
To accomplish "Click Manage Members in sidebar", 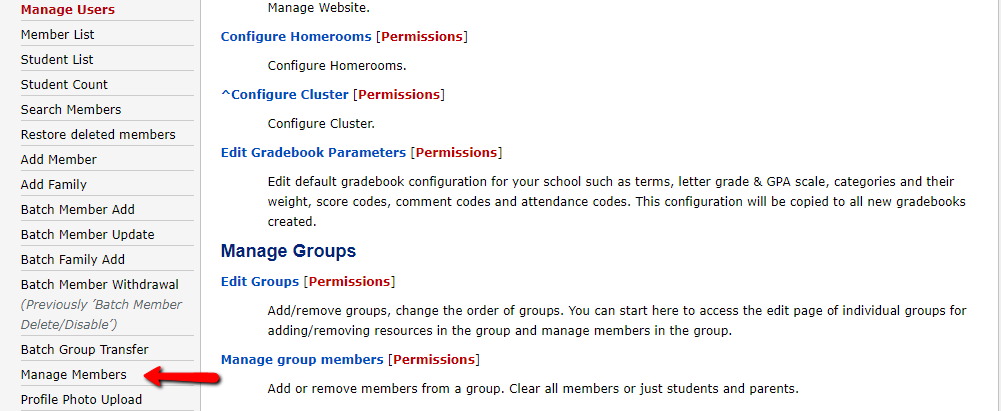I will (x=74, y=374).
